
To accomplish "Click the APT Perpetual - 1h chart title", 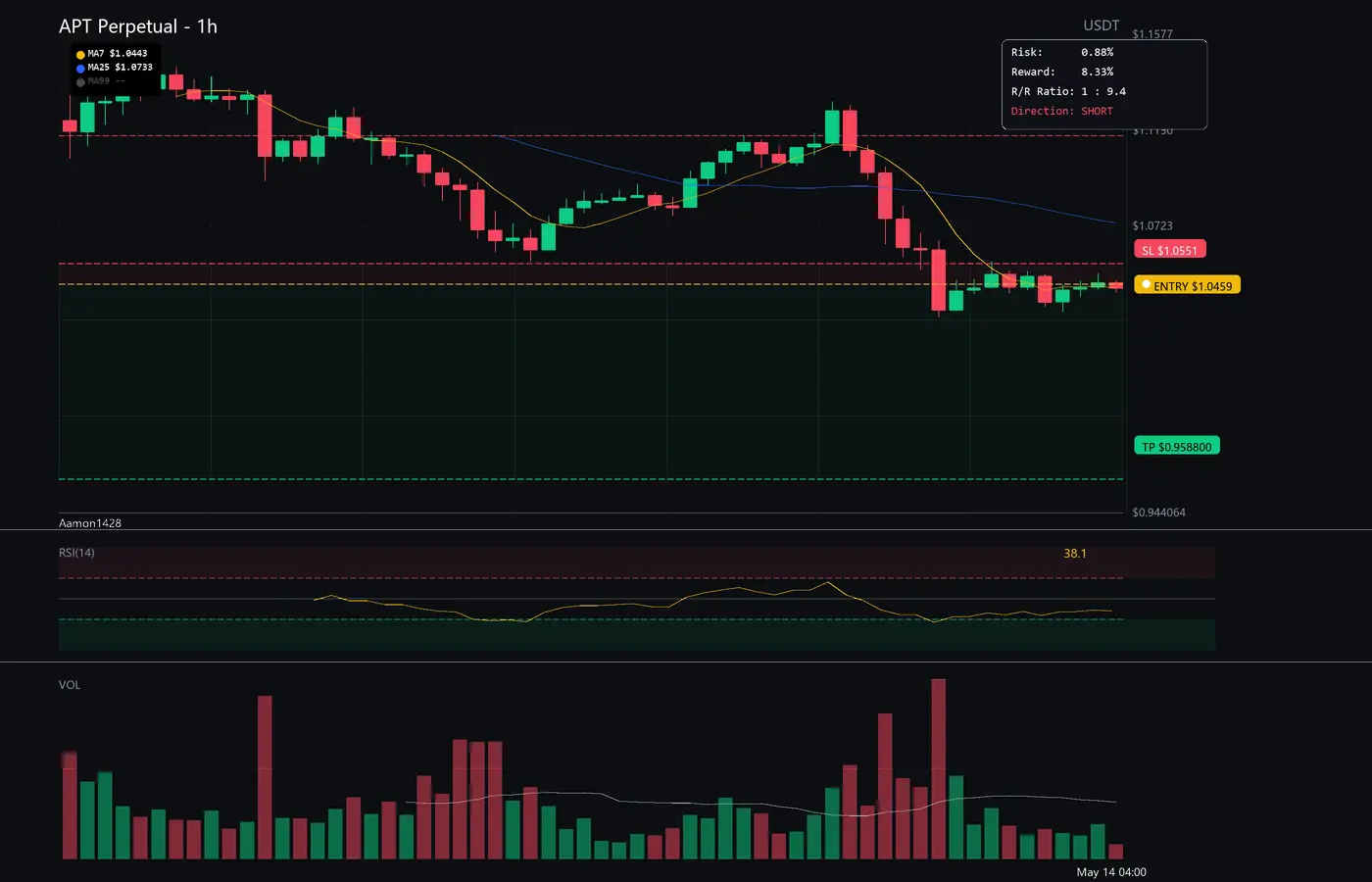I will click(138, 26).
